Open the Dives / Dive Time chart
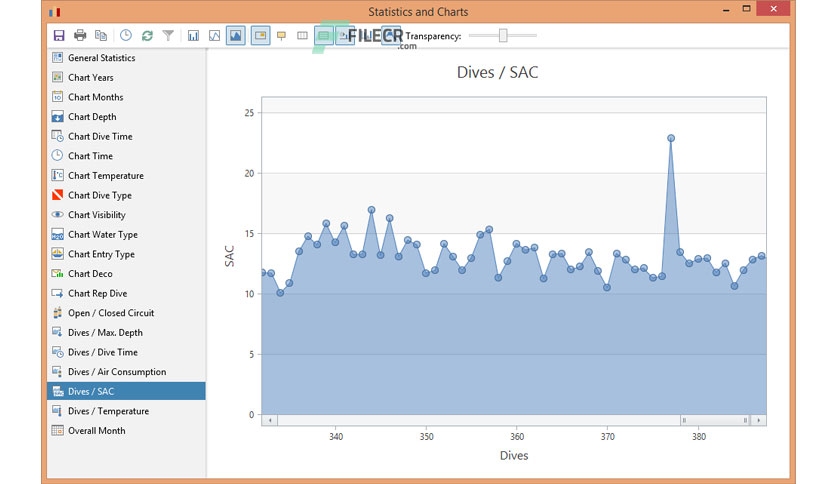The height and width of the screenshot is (484, 836). click(x=126, y=352)
